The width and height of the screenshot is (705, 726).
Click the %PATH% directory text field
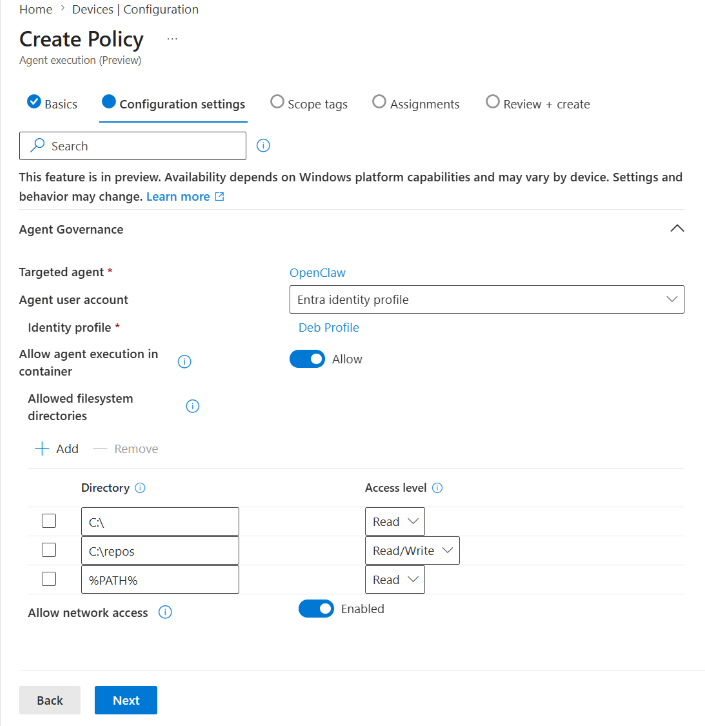pyautogui.click(x=160, y=580)
